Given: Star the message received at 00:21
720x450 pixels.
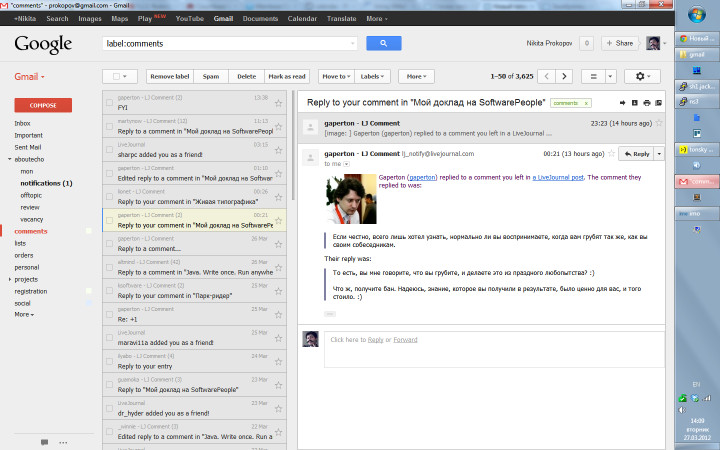Looking at the screenshot, I should pyautogui.click(x=611, y=153).
